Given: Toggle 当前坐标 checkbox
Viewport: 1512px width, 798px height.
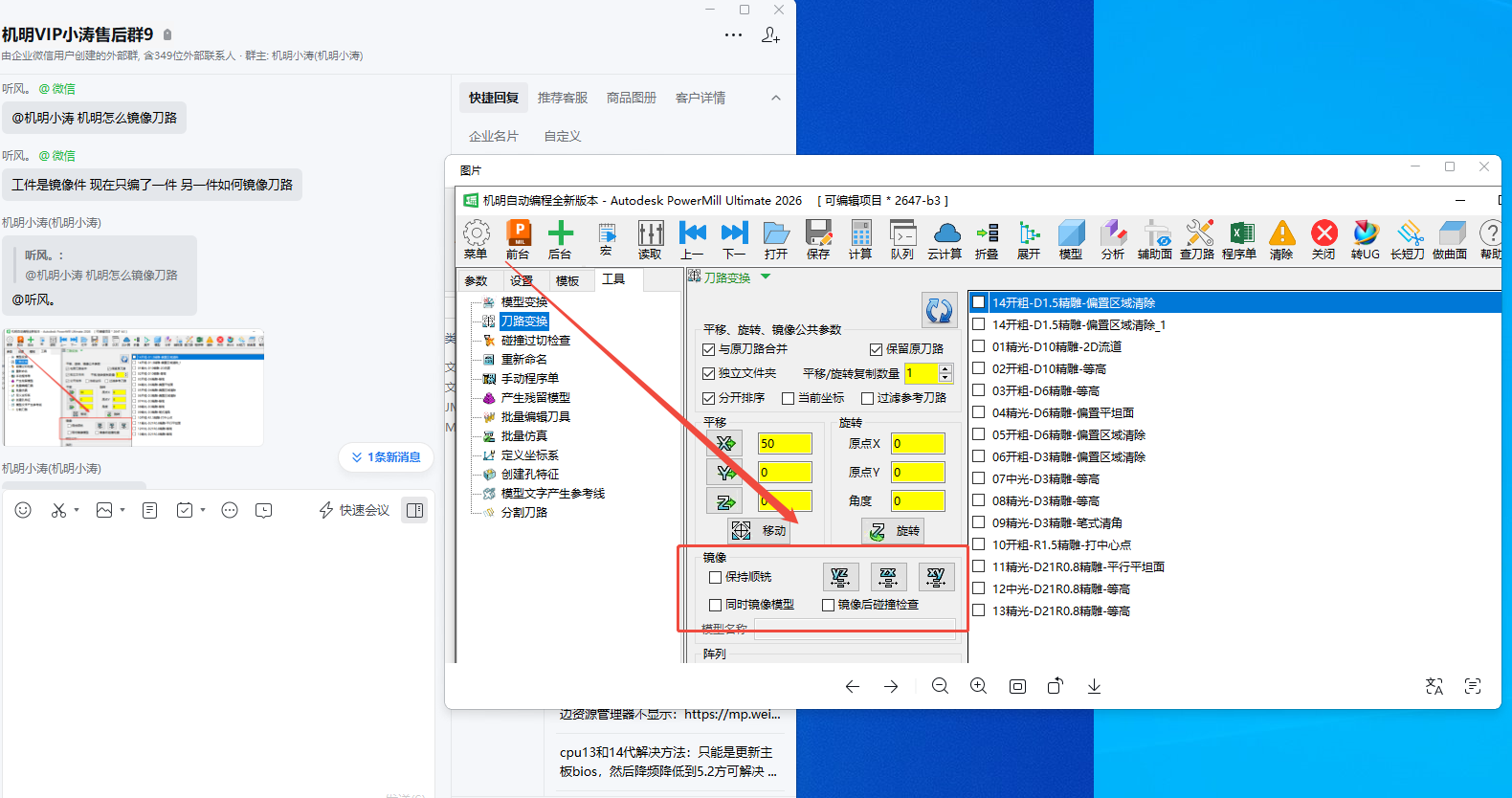Looking at the screenshot, I should (x=789, y=398).
